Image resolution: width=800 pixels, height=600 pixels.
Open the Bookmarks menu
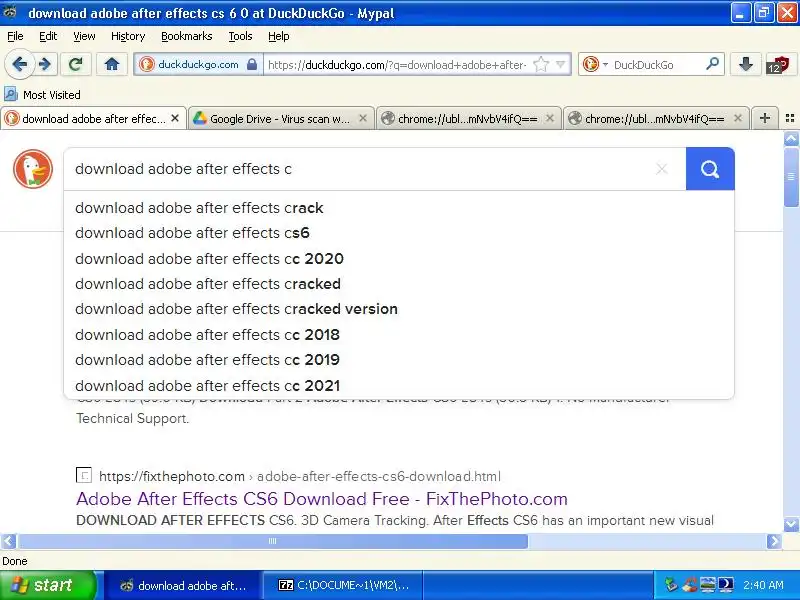(187, 36)
